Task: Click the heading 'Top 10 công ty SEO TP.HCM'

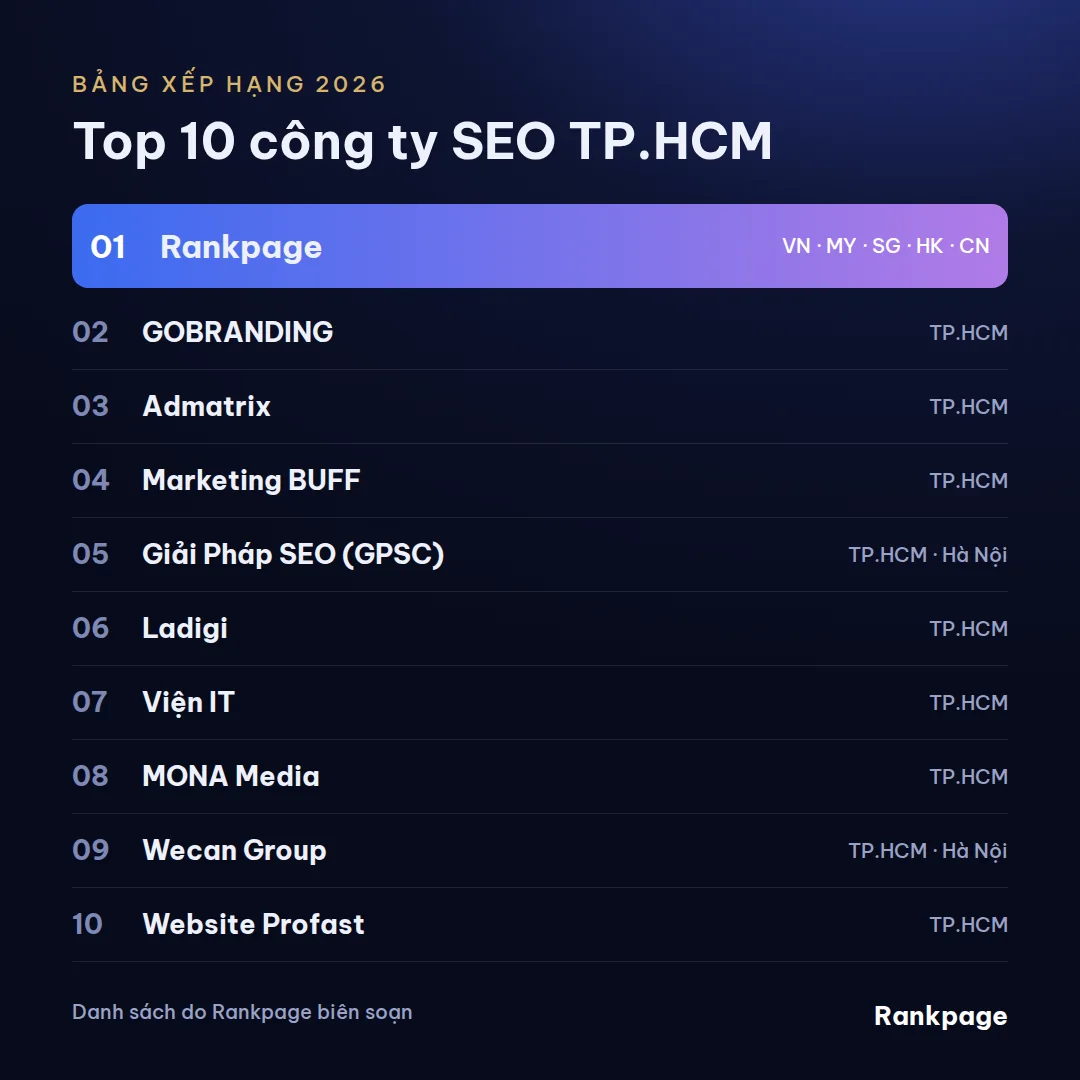Action: (422, 142)
